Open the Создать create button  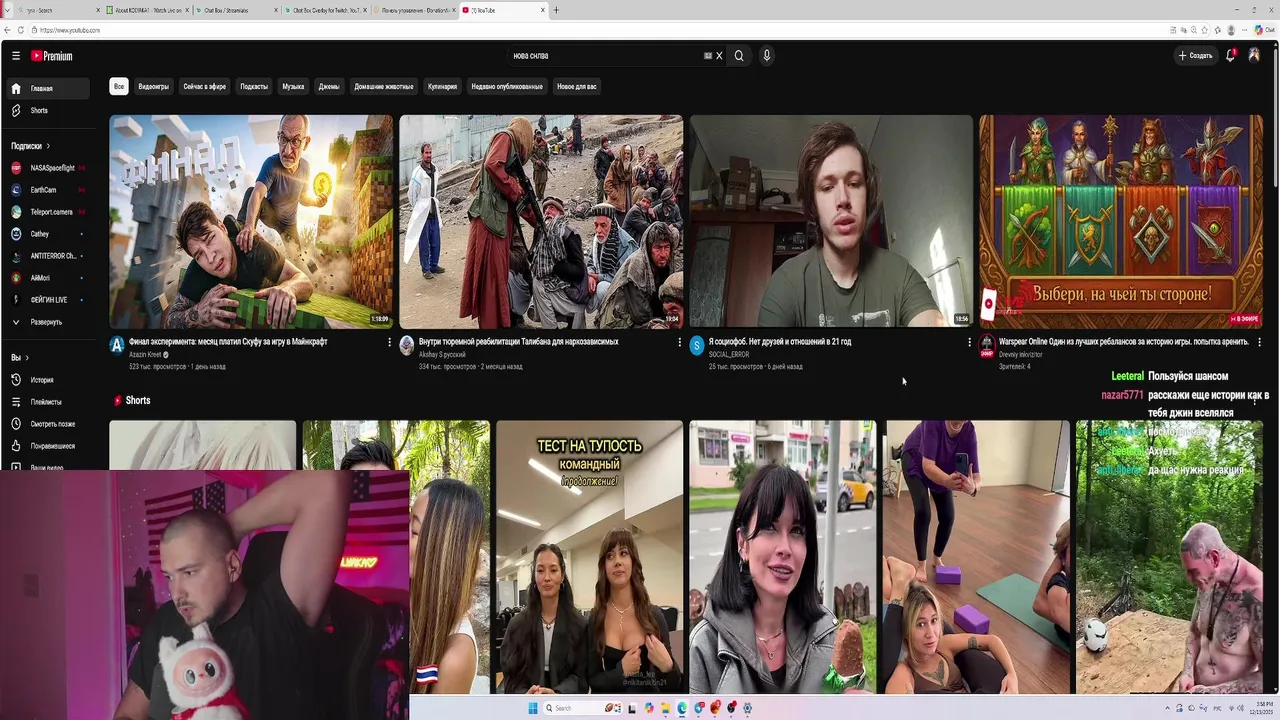[1195, 56]
